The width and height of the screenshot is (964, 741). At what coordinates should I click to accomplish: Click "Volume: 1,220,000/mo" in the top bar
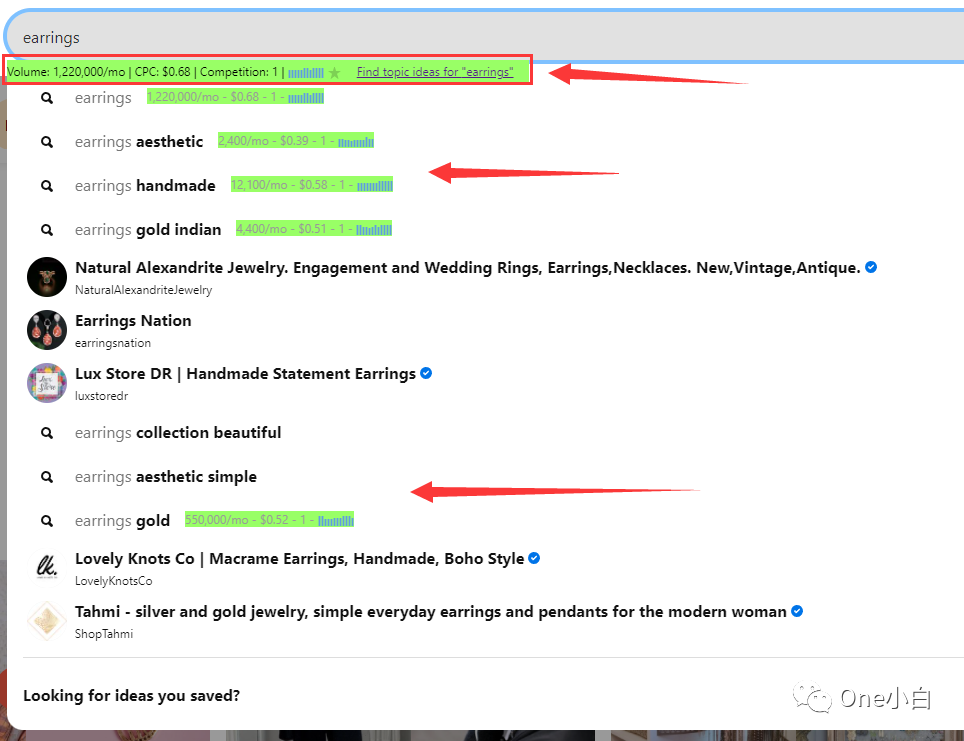[66, 72]
